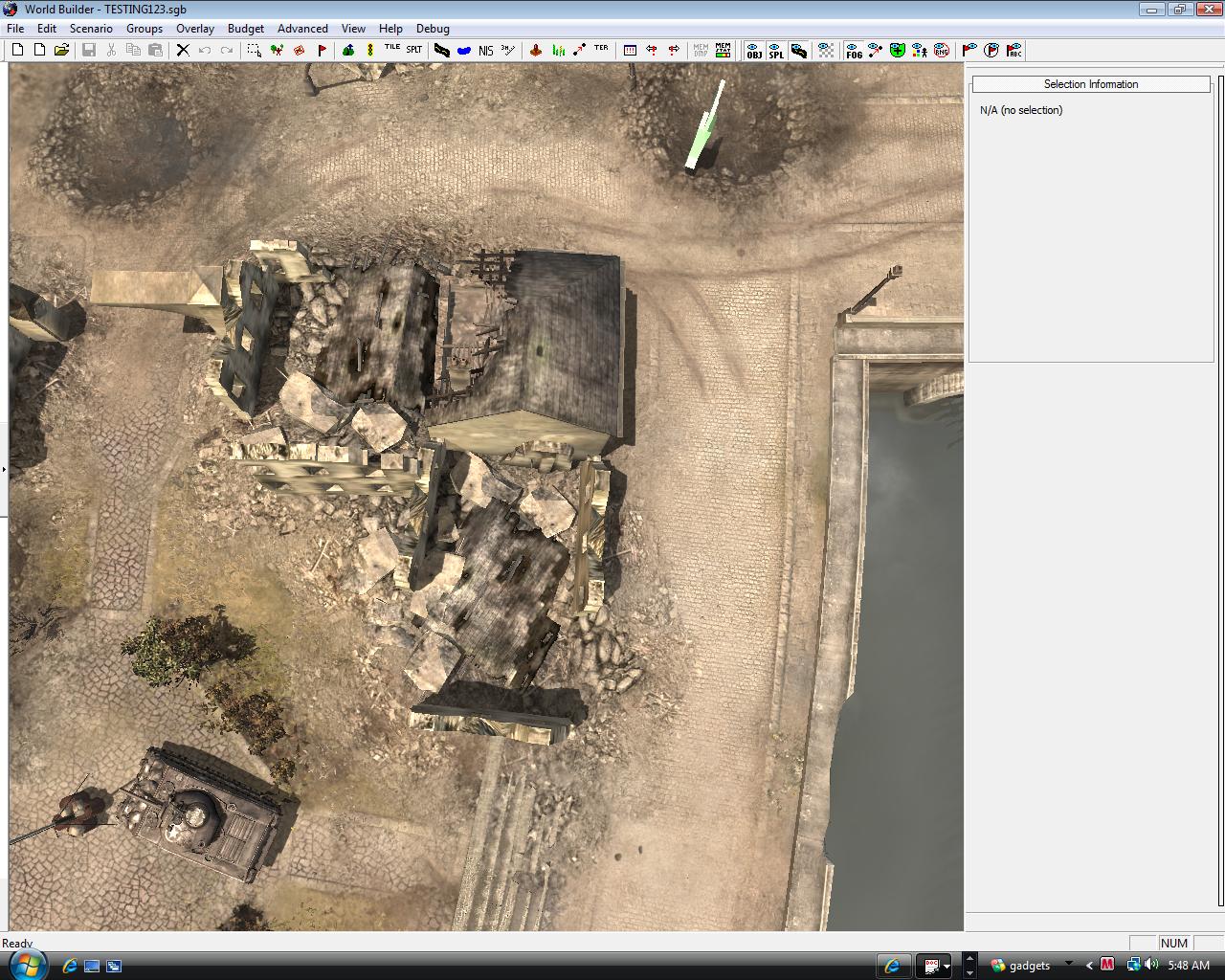Open the Edit menu
This screenshot has height=980, width=1225.
tap(46, 29)
